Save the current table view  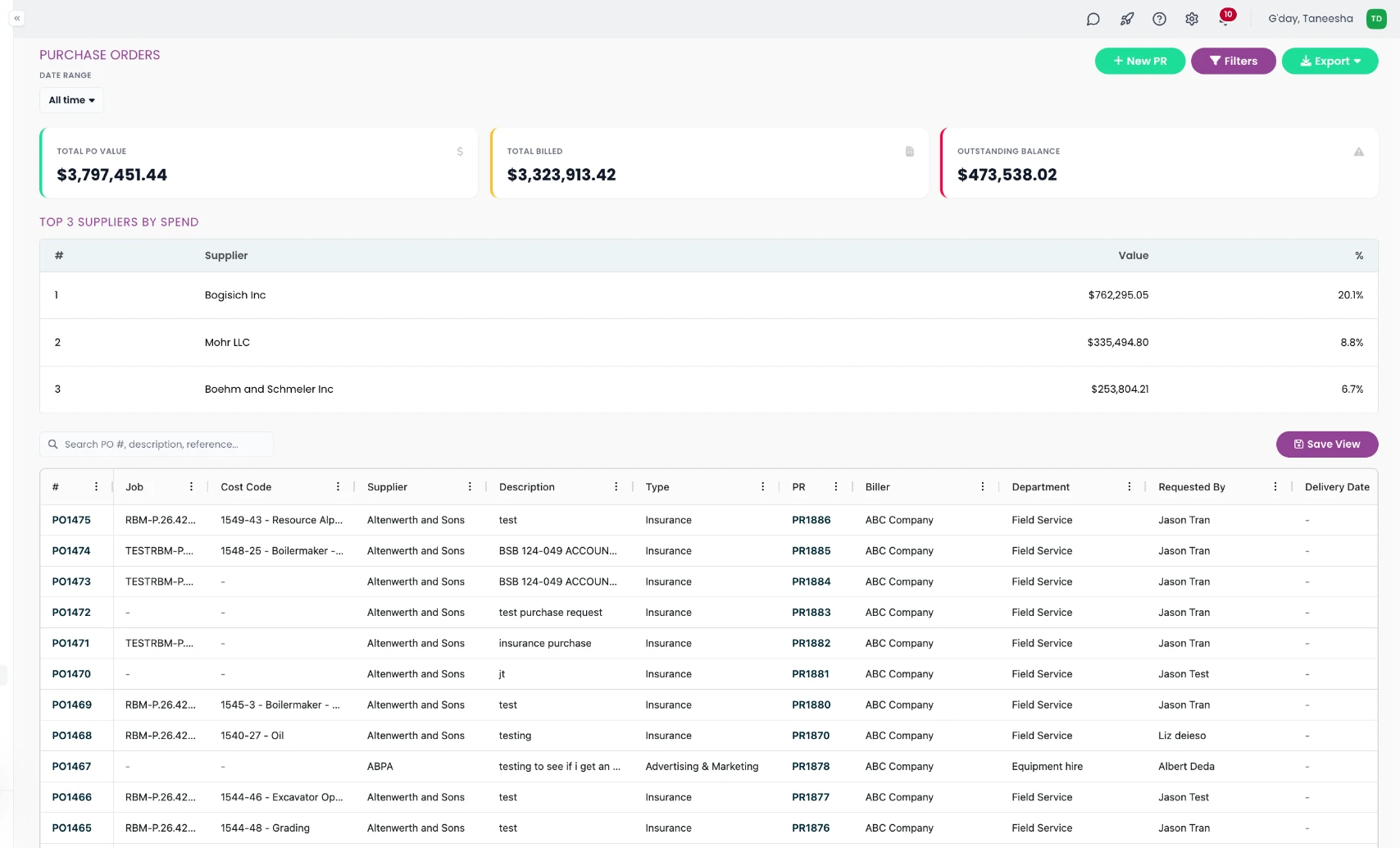coord(1327,445)
